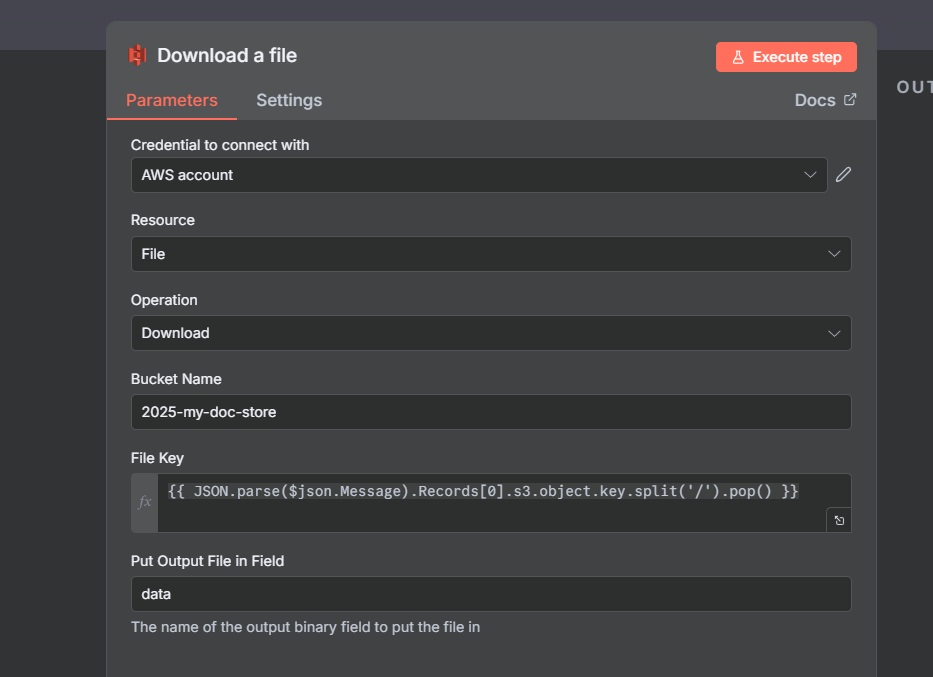The width and height of the screenshot is (933, 677).
Task: Click the File Key expression field
Action: coord(504,503)
